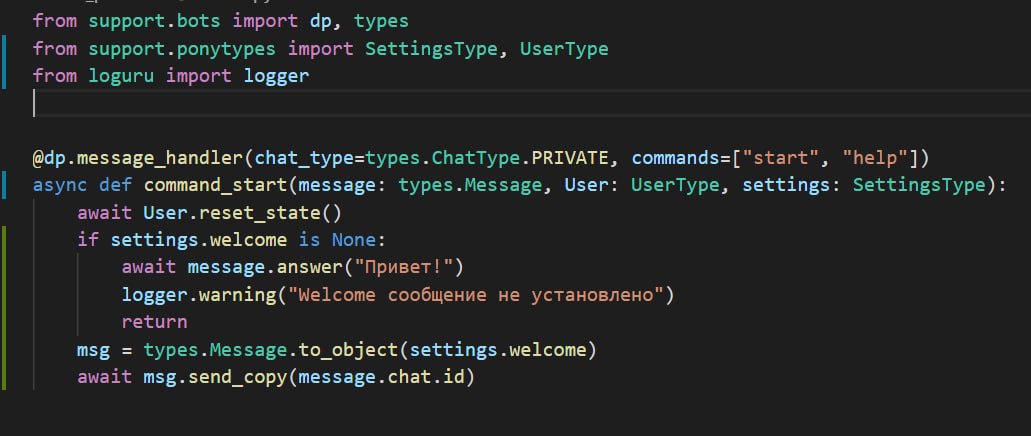
Task: Click 'SettingsType' in the ponytypes import line
Action: 431,49
